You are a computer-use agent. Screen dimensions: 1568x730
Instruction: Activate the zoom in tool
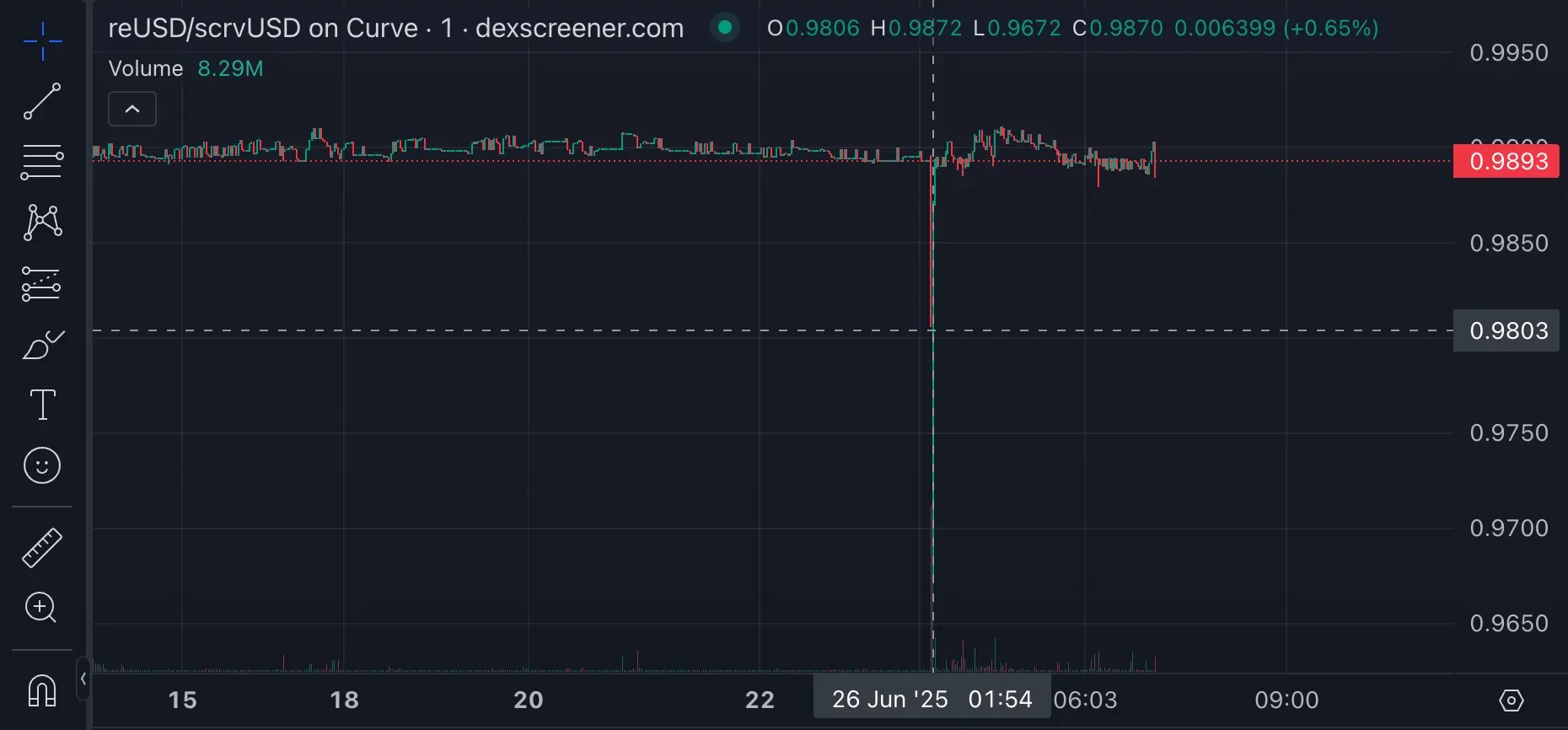(x=42, y=608)
